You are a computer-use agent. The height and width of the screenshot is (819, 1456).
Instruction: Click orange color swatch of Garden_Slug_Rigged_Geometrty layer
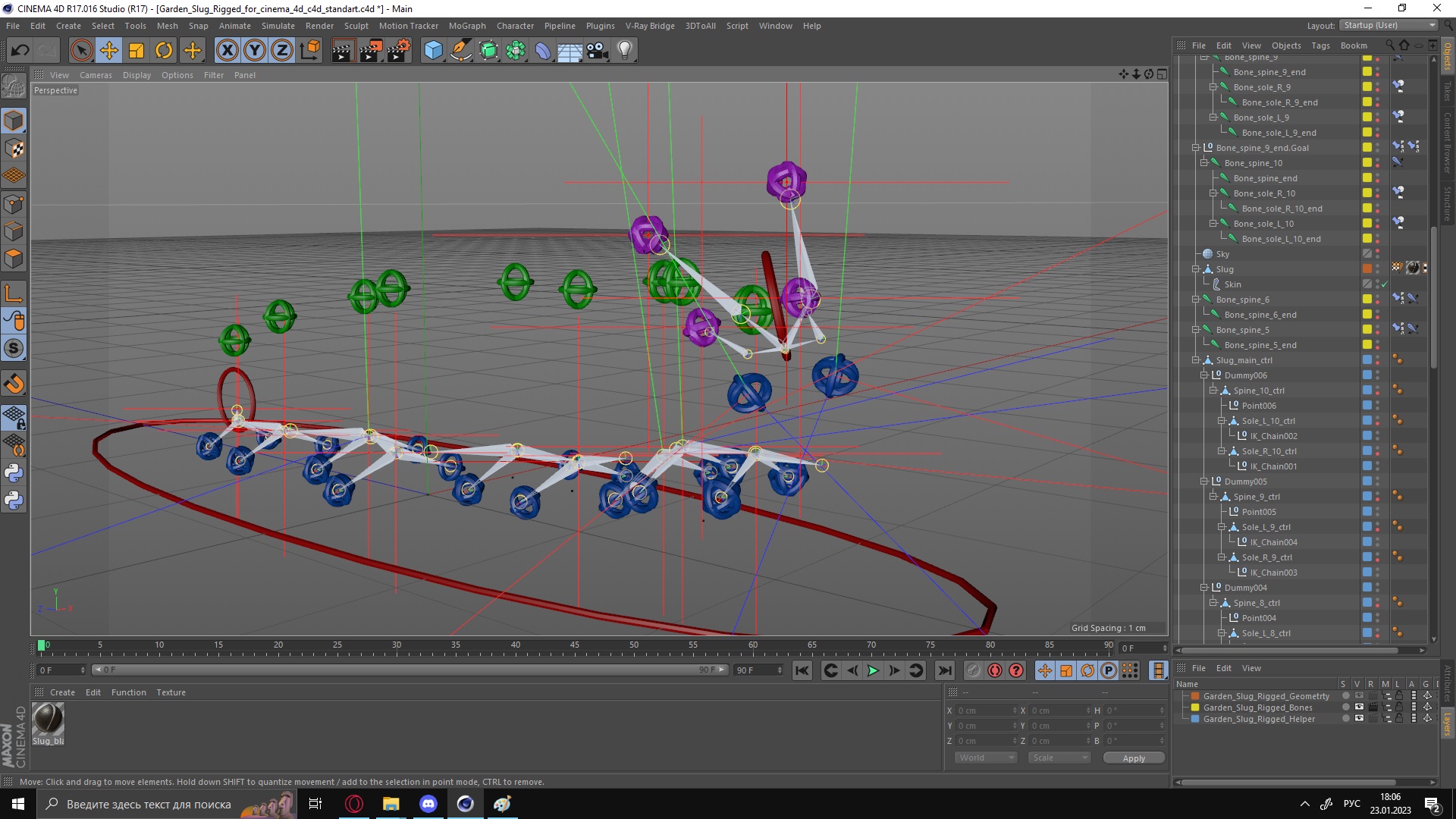(1195, 696)
